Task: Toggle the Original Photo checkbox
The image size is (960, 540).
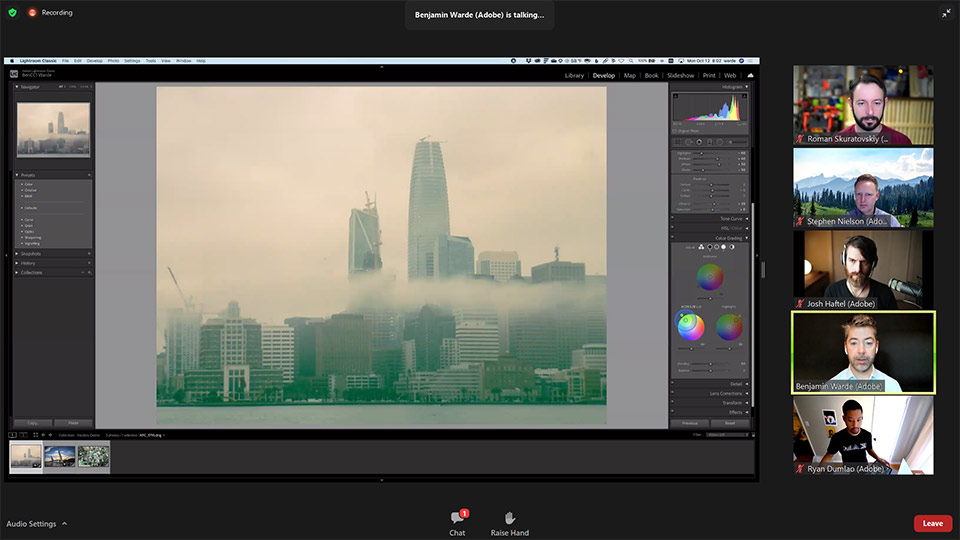Action: click(675, 131)
